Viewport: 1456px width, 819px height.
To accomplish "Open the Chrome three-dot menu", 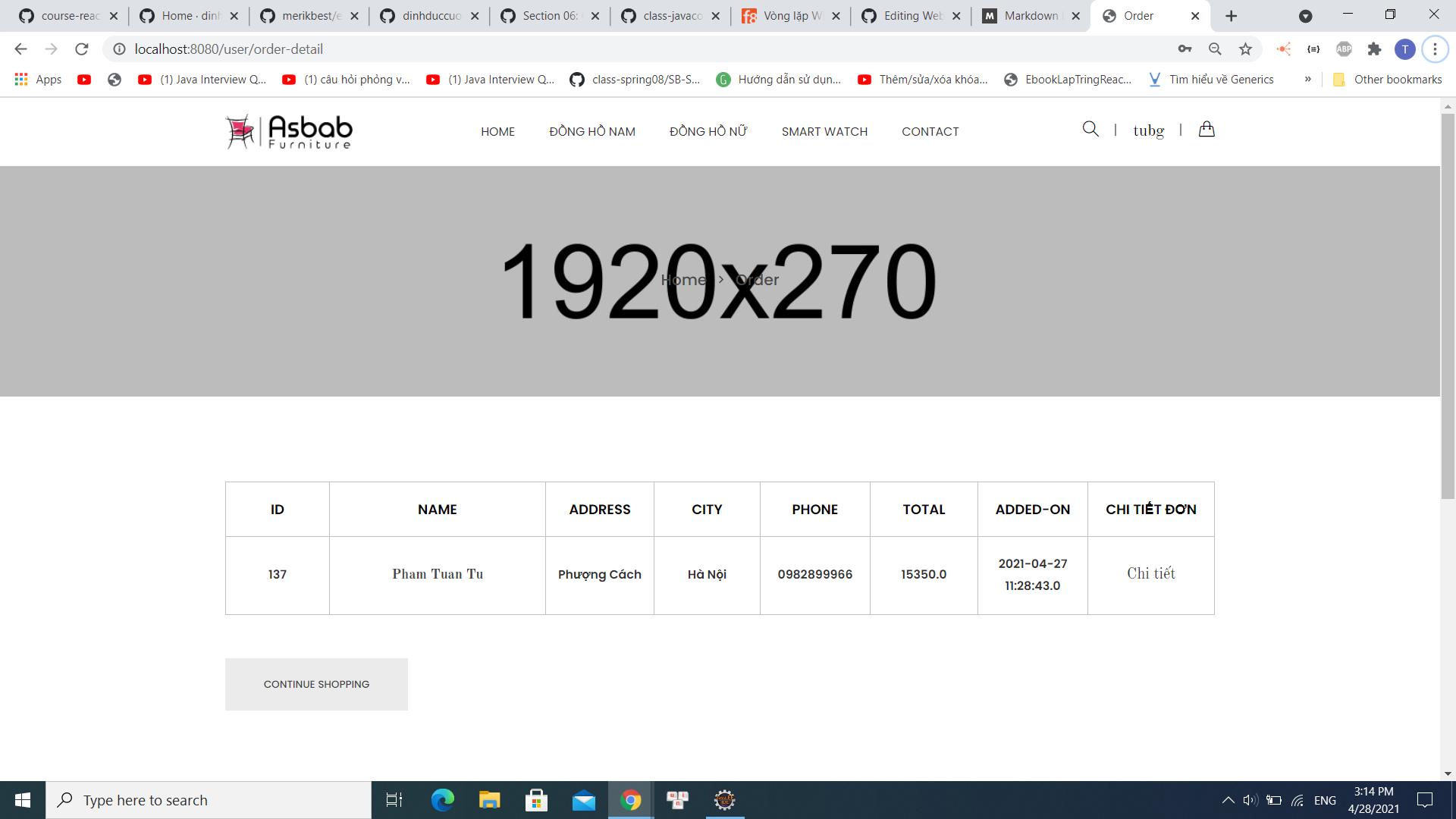I will 1435,49.
